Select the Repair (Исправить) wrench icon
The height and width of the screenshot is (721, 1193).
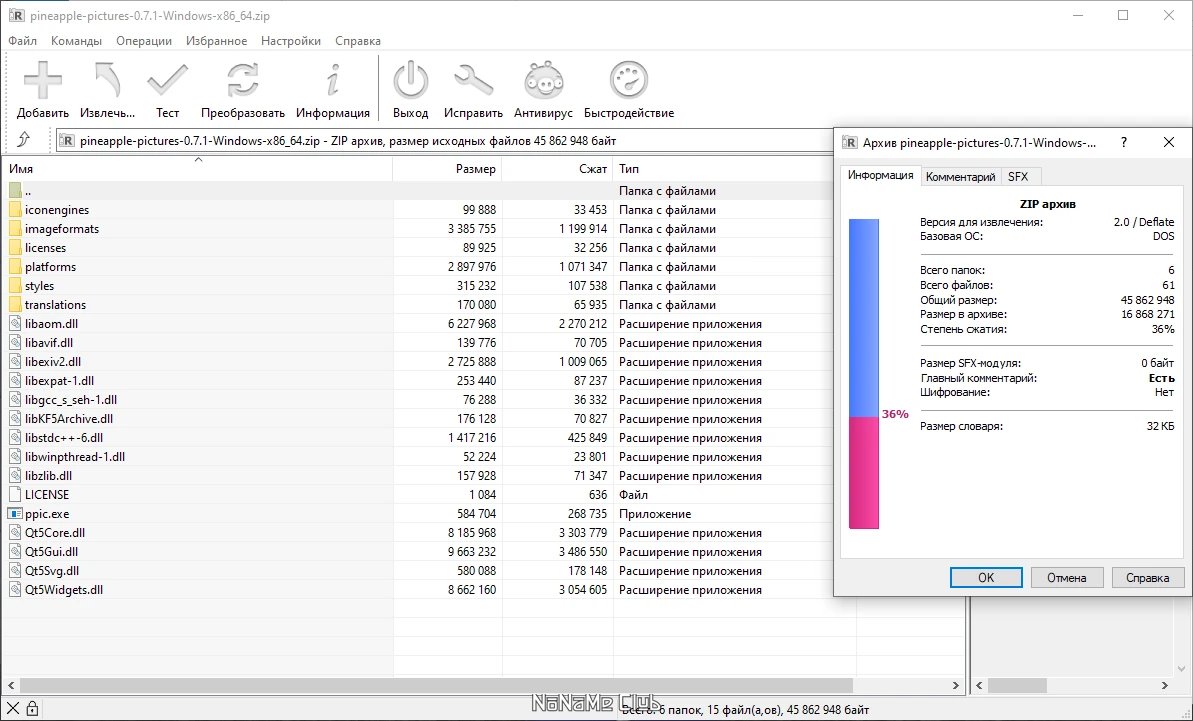[473, 80]
